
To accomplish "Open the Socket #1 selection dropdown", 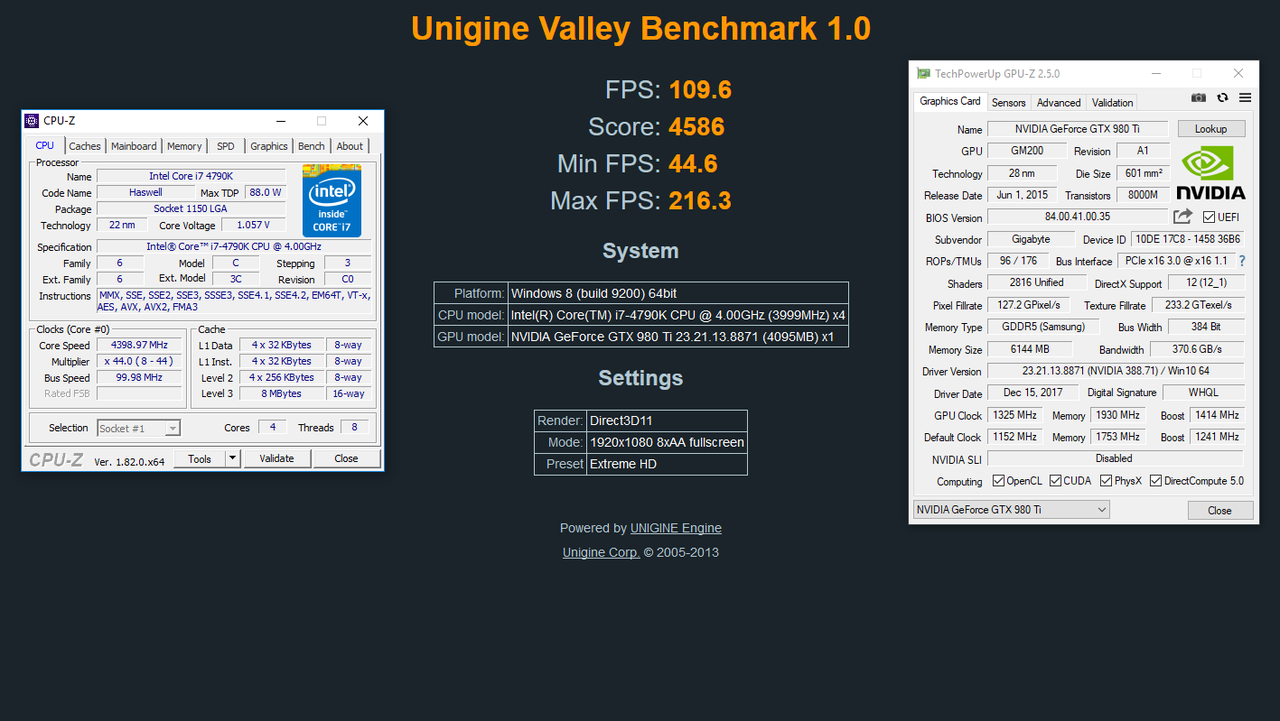I will pyautogui.click(x=139, y=428).
